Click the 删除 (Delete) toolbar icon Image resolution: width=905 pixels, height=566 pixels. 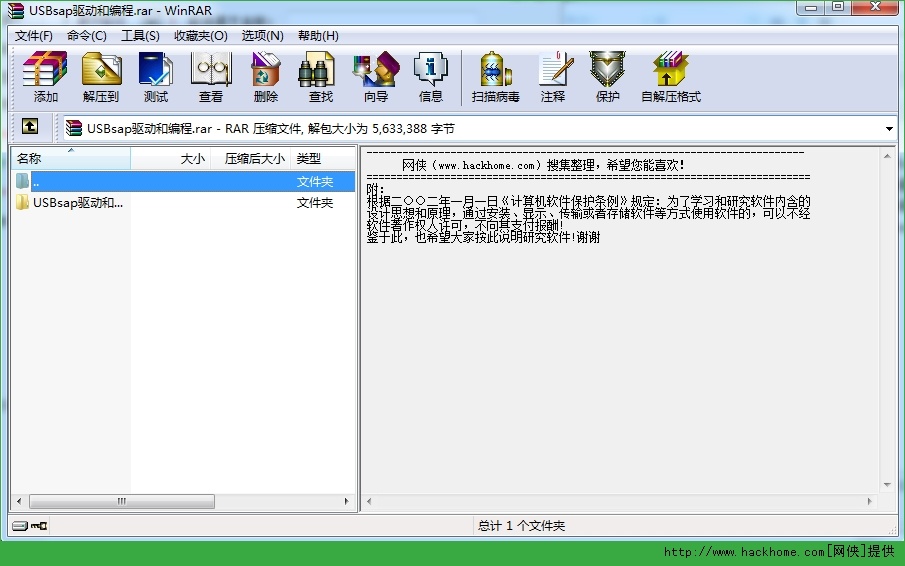click(265, 77)
